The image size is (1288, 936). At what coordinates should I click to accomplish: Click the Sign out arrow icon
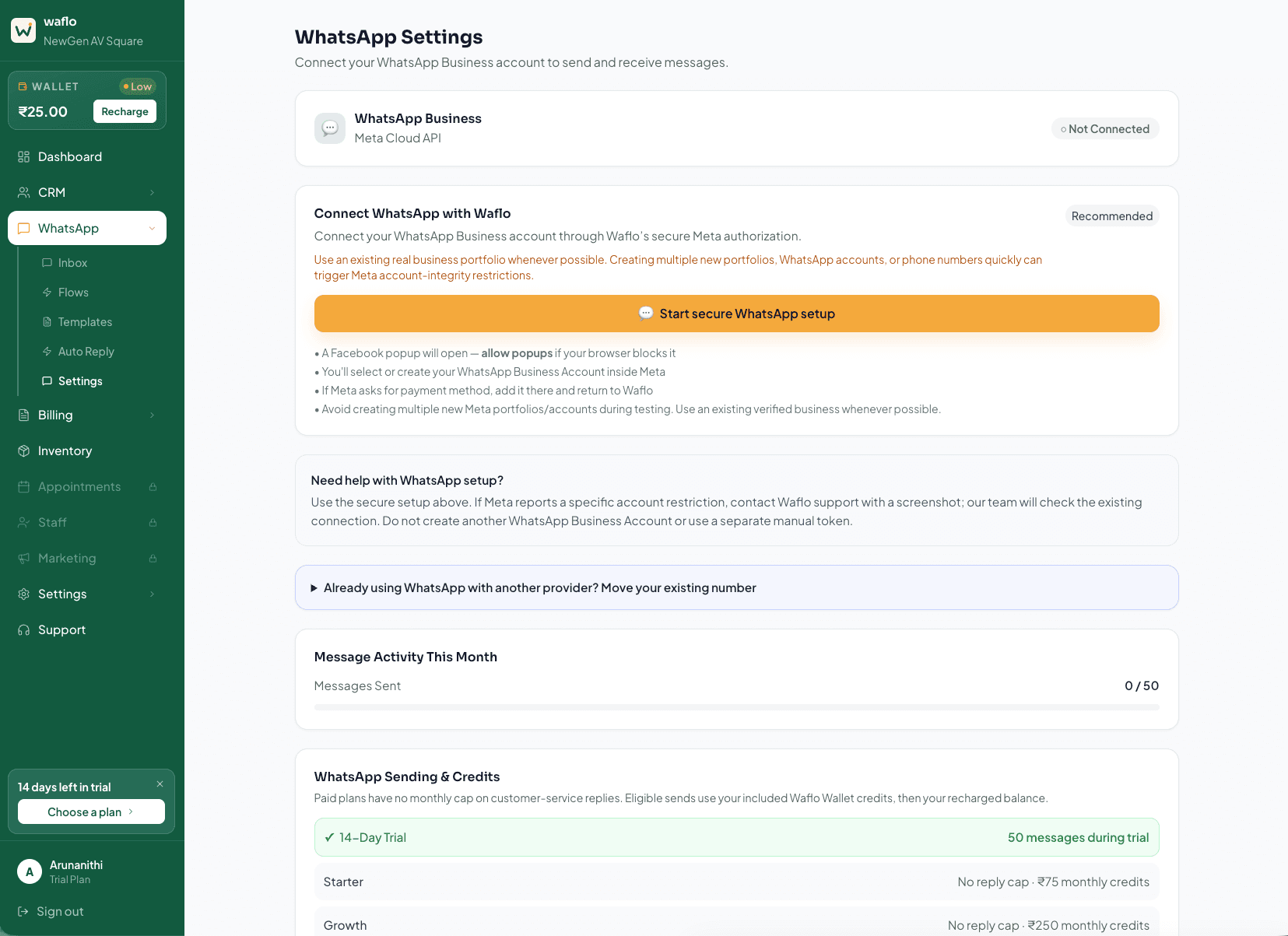point(23,911)
